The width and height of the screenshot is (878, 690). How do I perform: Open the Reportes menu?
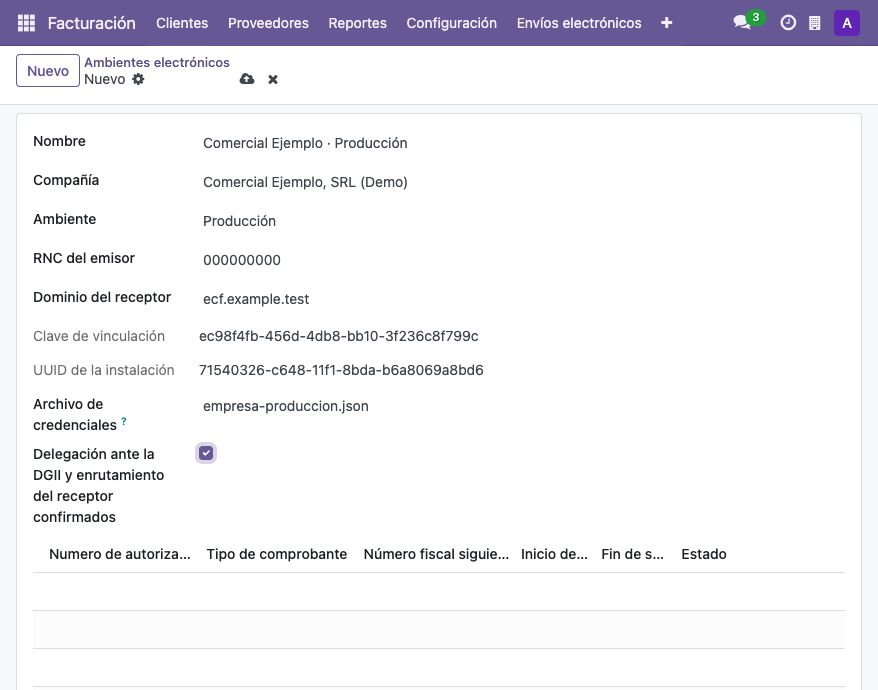pyautogui.click(x=357, y=23)
